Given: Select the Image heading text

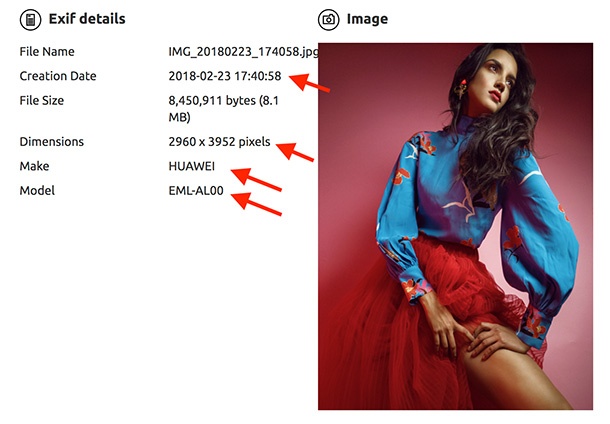Looking at the screenshot, I should 367,19.
